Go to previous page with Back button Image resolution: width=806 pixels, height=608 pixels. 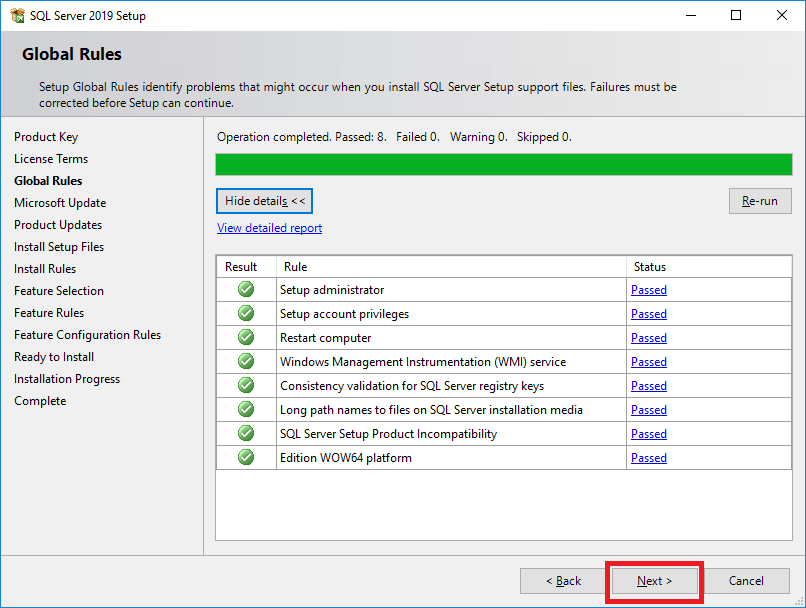(563, 581)
